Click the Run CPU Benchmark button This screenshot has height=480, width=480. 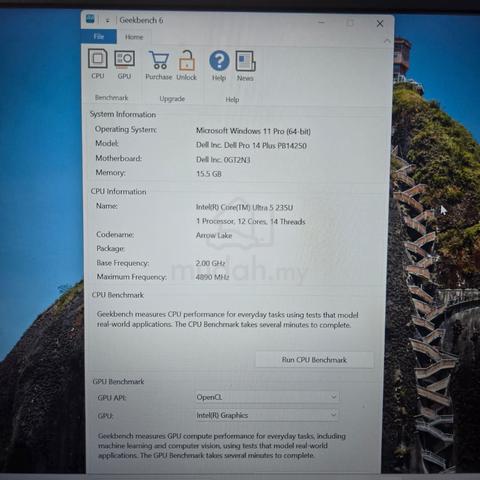[314, 360]
